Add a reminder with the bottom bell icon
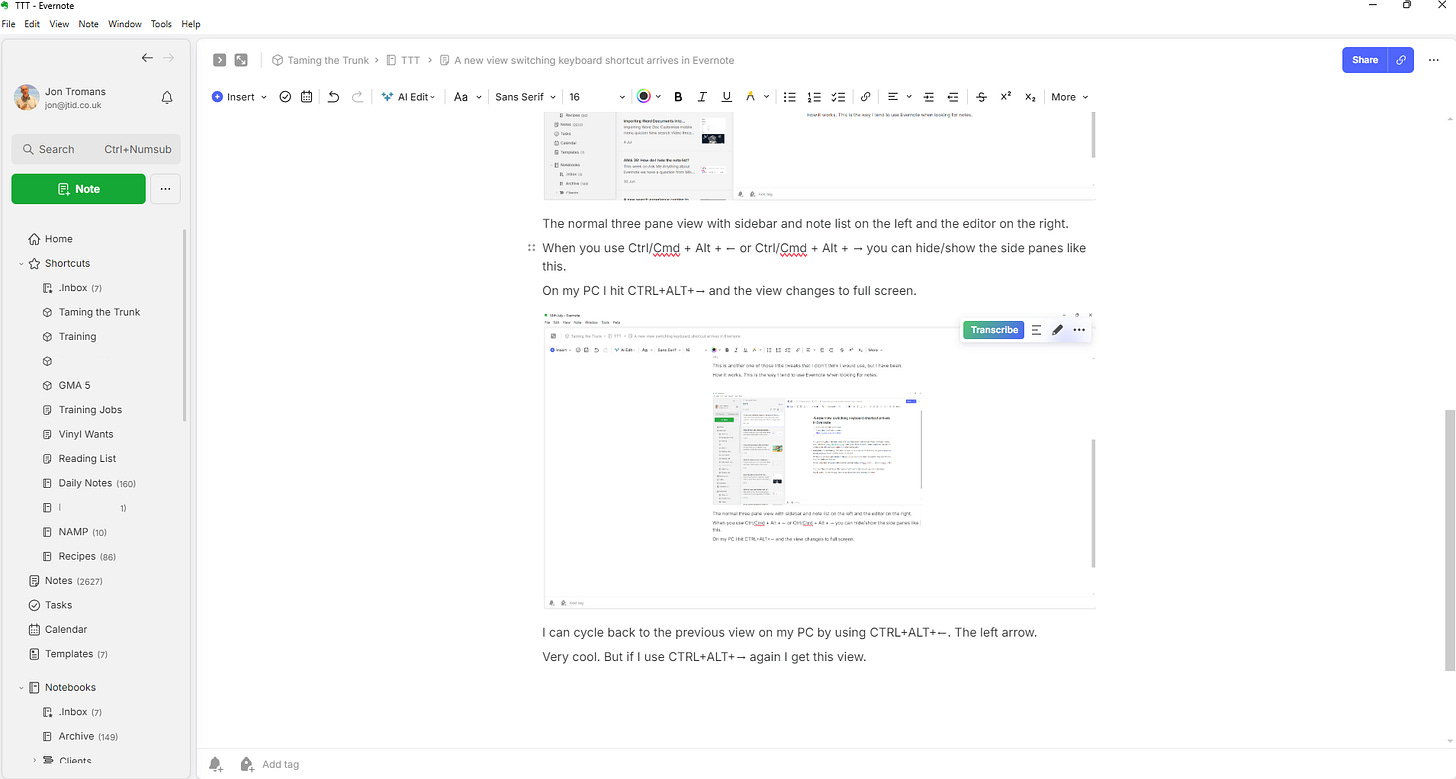1456x779 pixels. pyautogui.click(x=216, y=764)
